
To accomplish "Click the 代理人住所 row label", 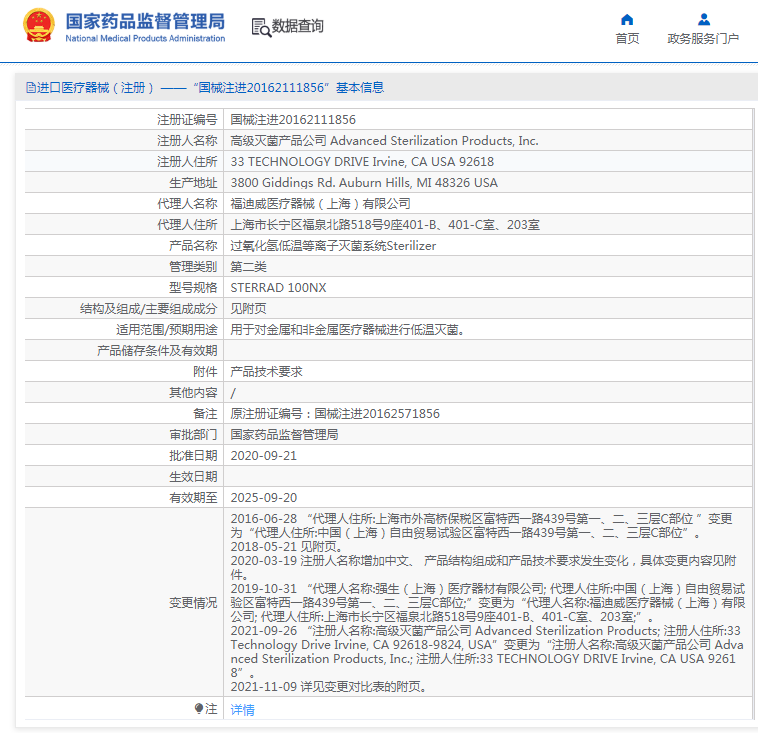I will coord(187,225).
